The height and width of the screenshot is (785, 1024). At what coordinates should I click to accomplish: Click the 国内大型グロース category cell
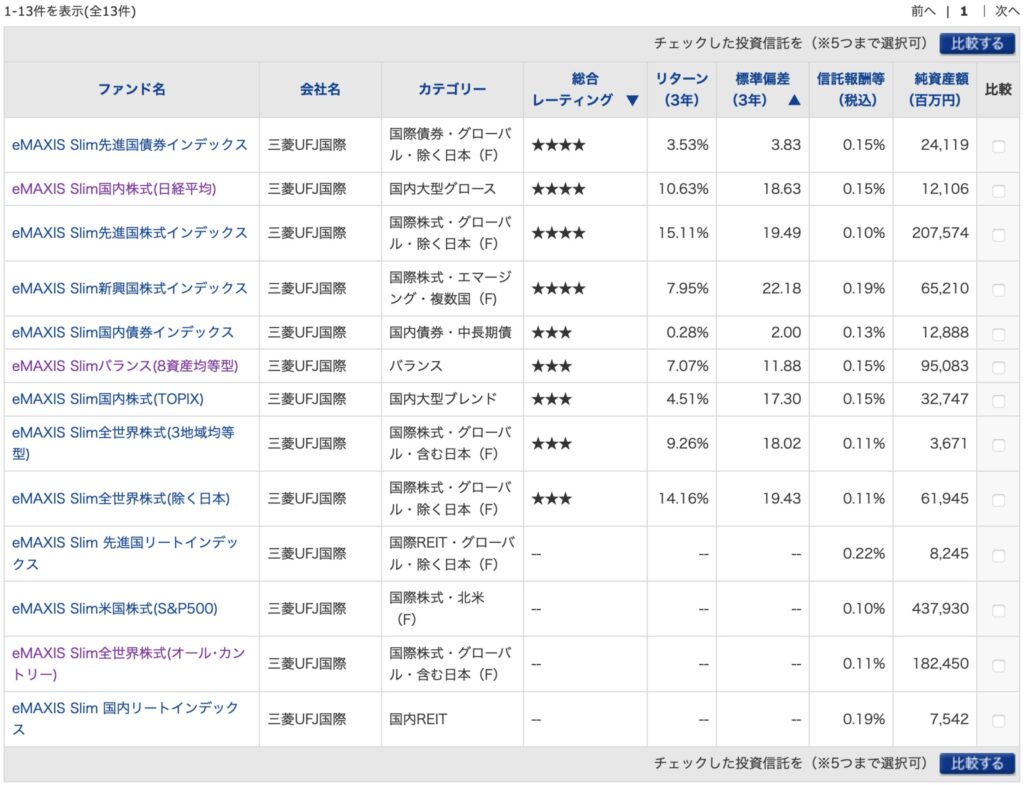point(442,189)
